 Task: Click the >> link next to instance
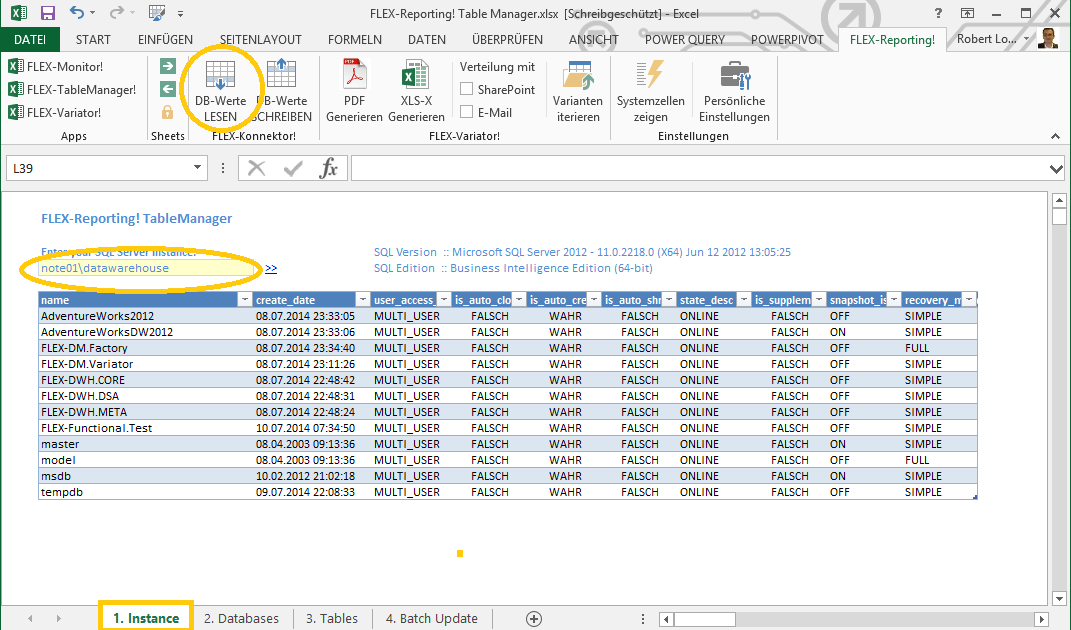[x=271, y=269]
